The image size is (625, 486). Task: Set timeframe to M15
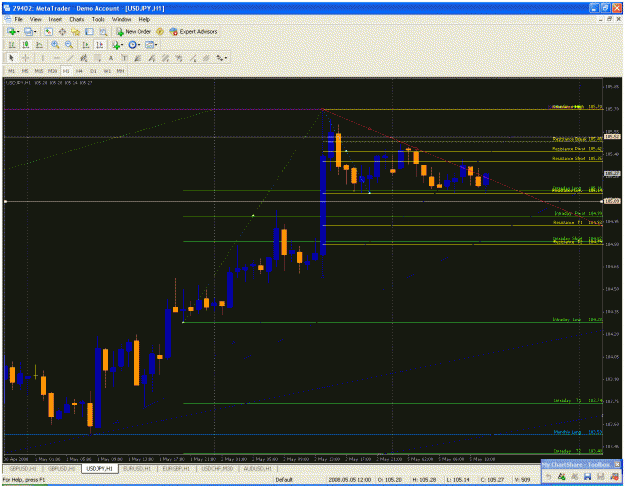pos(39,71)
